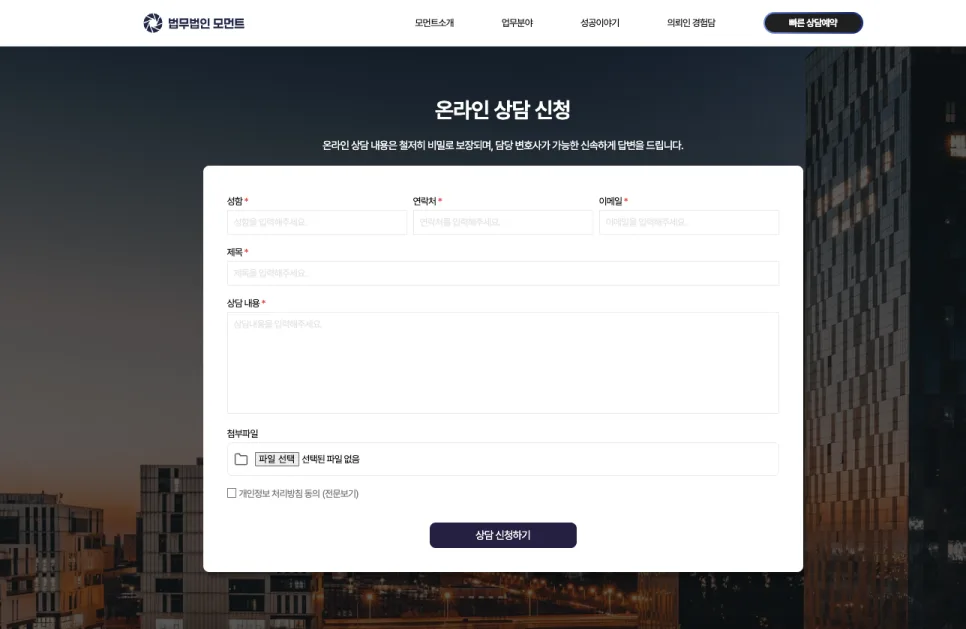The image size is (966, 629).
Task: Open the 전문보기 privacy policy link
Action: point(341,493)
